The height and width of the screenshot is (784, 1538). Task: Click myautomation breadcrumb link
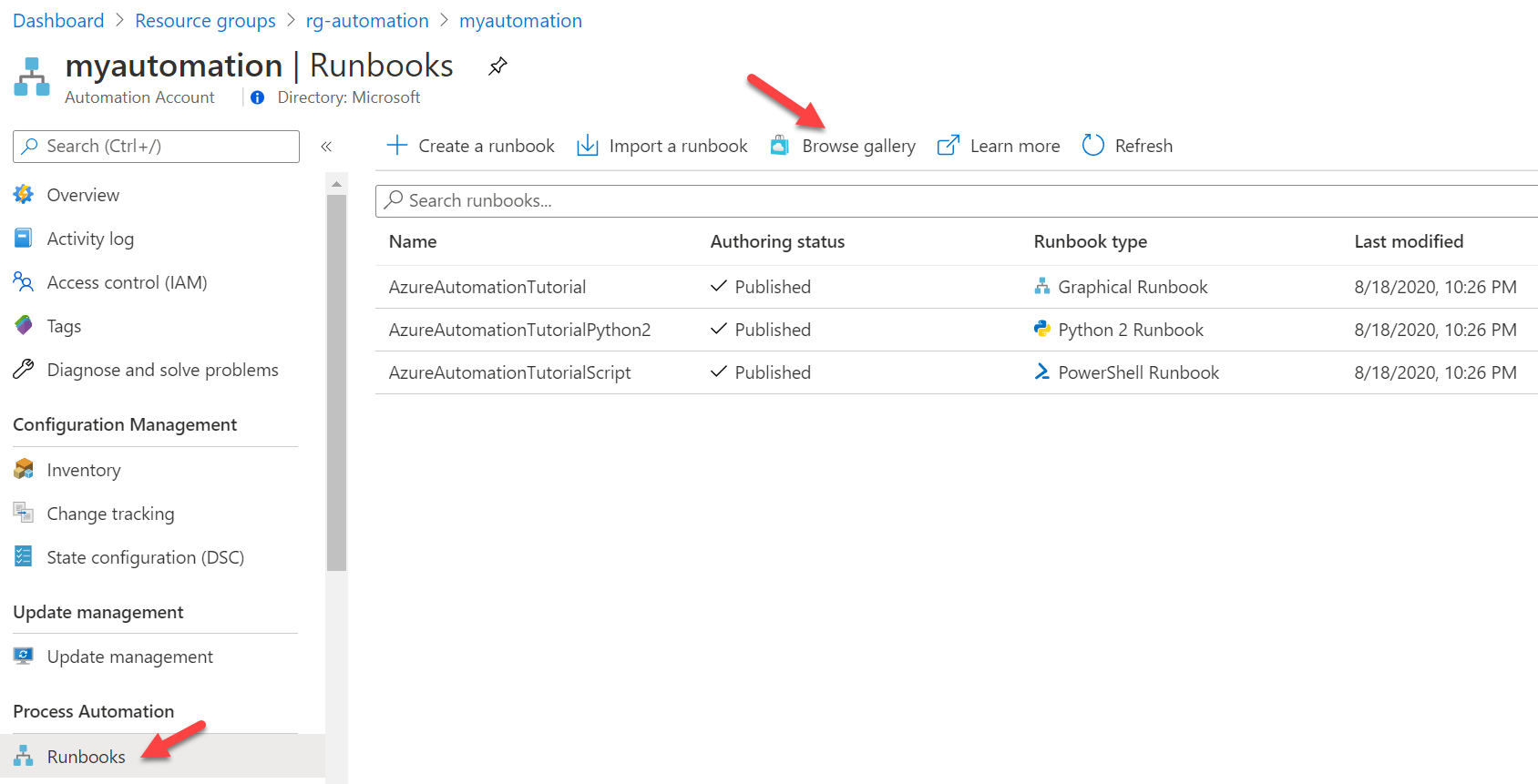click(520, 21)
